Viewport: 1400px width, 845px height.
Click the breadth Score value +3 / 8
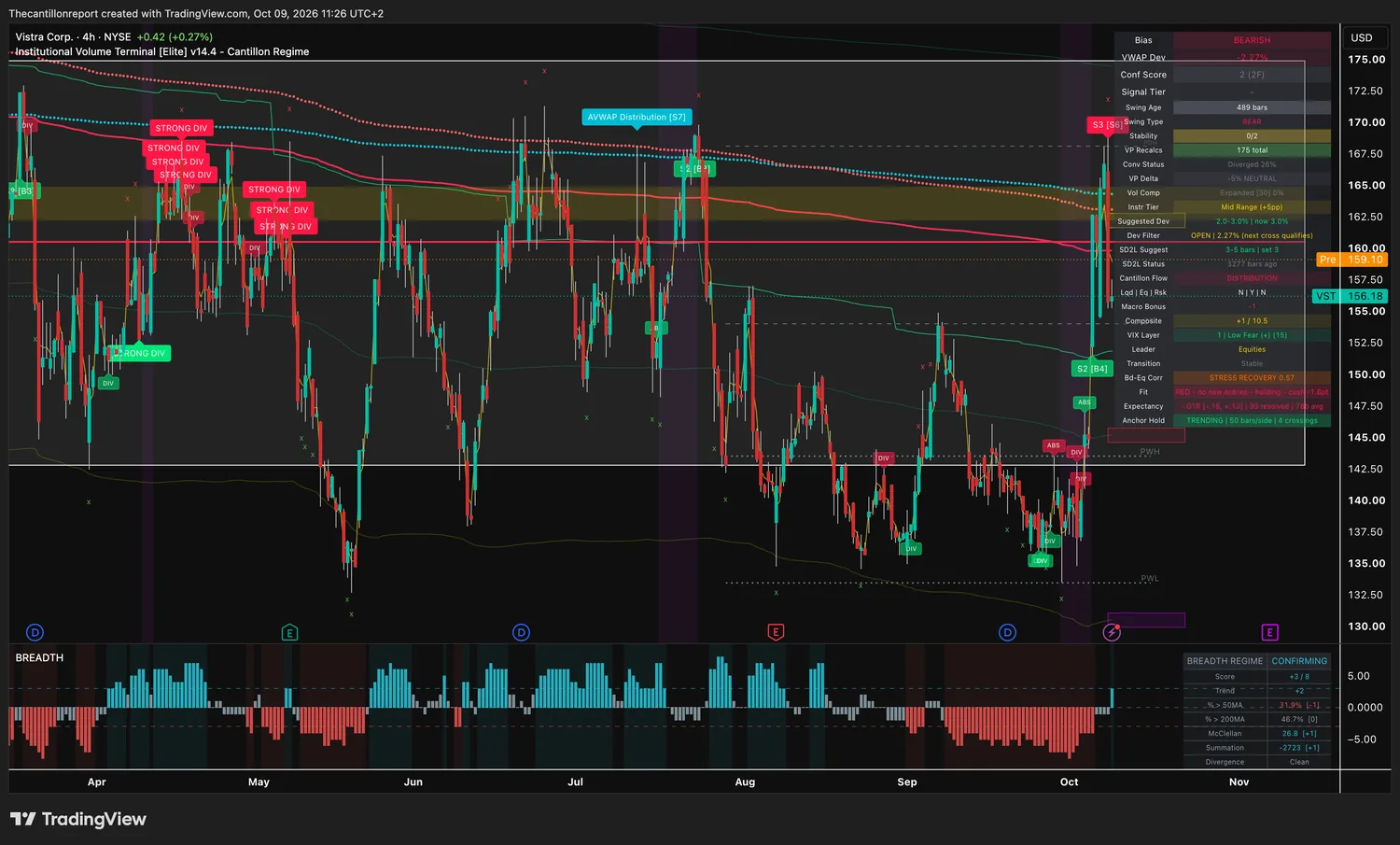[x=1299, y=677]
